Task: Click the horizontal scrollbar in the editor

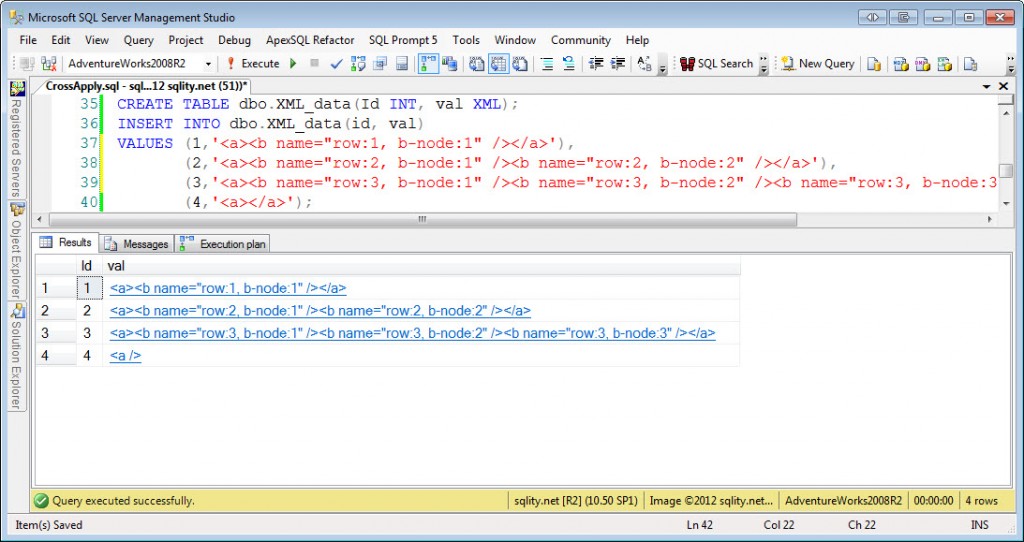Action: (x=422, y=219)
